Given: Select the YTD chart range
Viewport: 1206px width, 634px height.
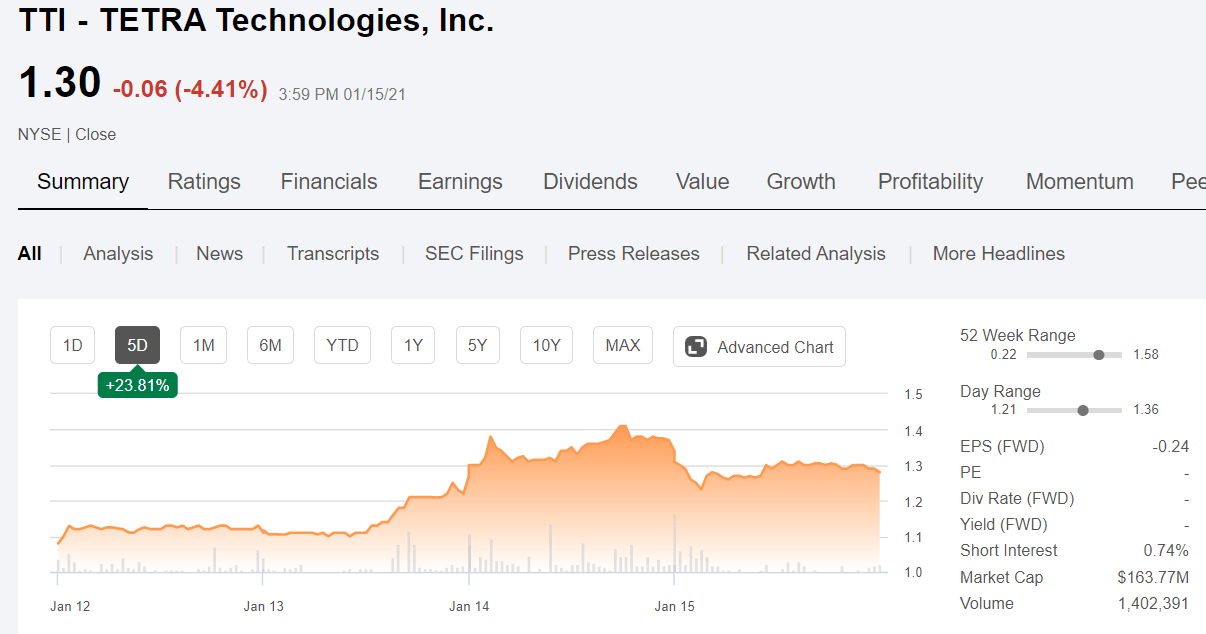Looking at the screenshot, I should [x=342, y=344].
